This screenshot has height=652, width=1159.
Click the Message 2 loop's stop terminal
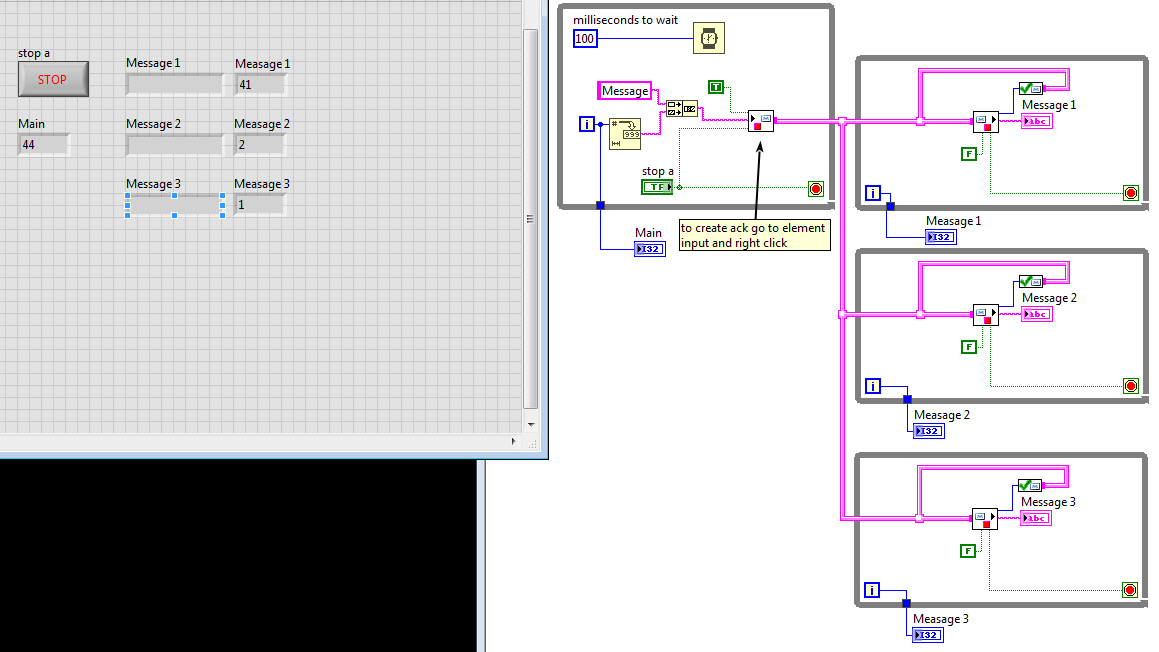pos(1131,385)
